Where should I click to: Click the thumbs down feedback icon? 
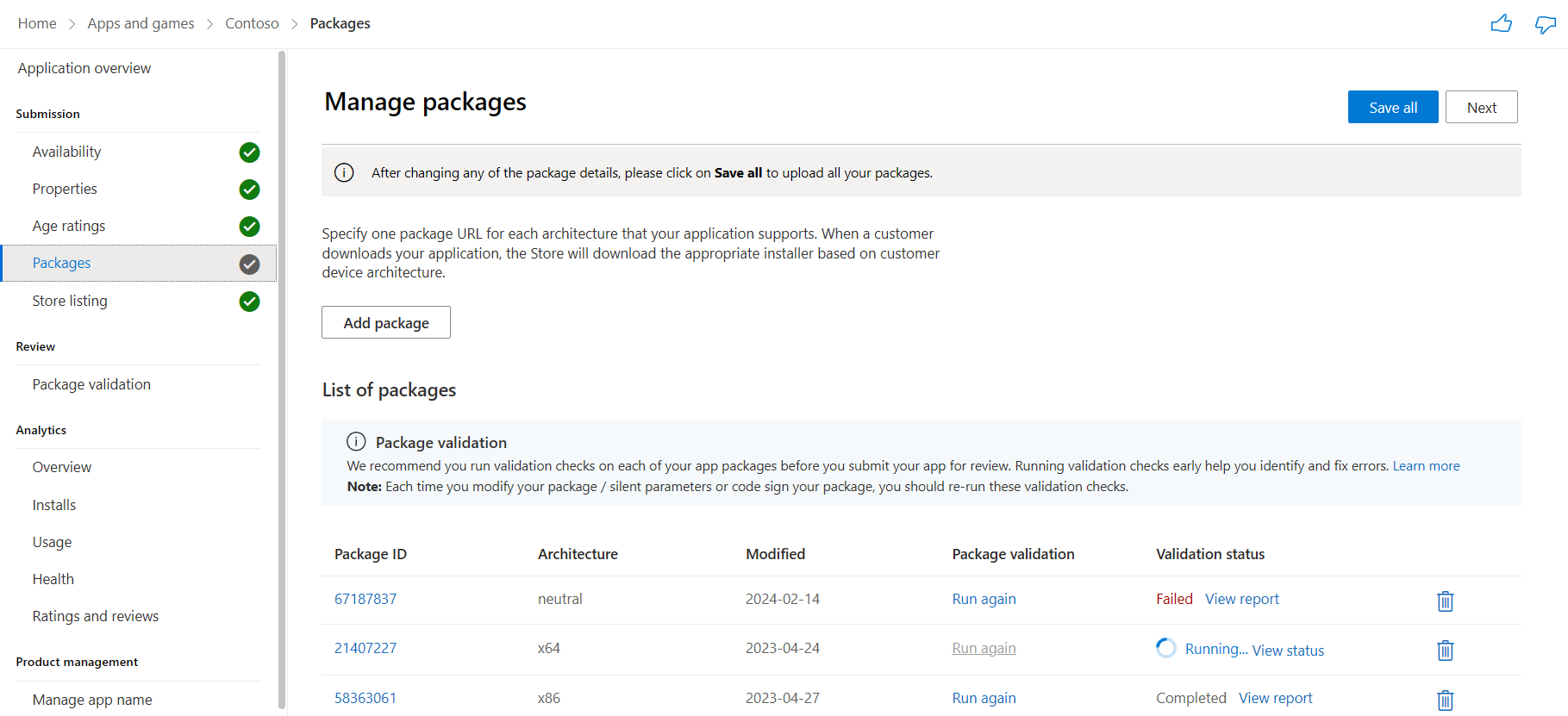pos(1546,24)
